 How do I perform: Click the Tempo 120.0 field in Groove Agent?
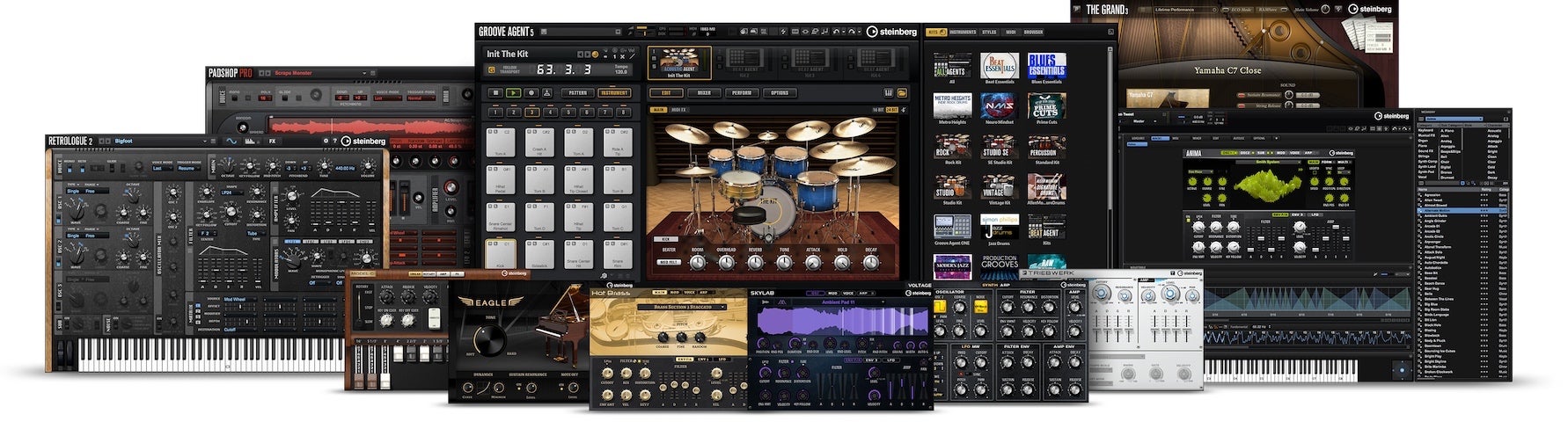point(621,69)
